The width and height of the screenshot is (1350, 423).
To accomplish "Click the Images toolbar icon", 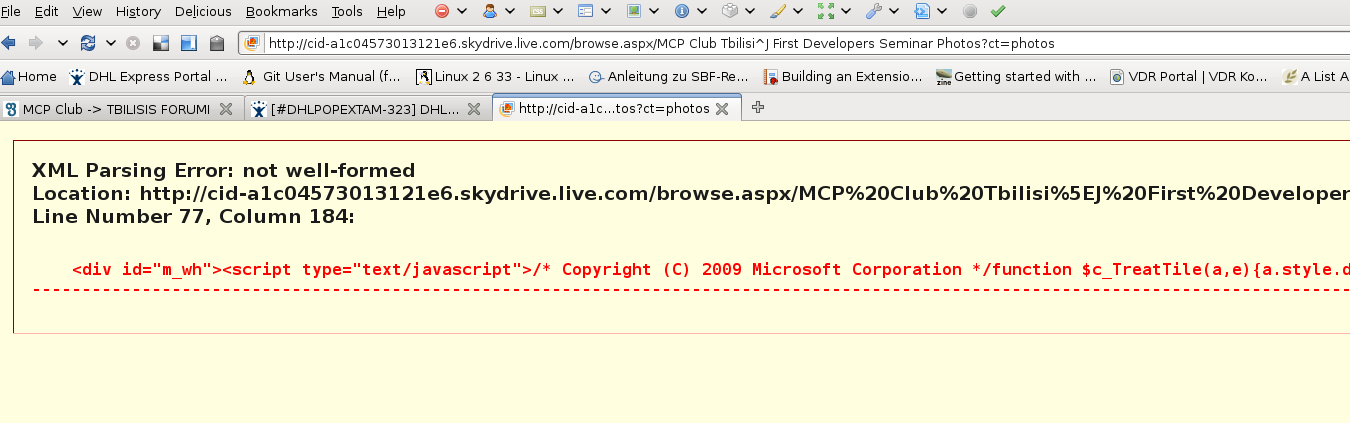I will pyautogui.click(x=634, y=12).
